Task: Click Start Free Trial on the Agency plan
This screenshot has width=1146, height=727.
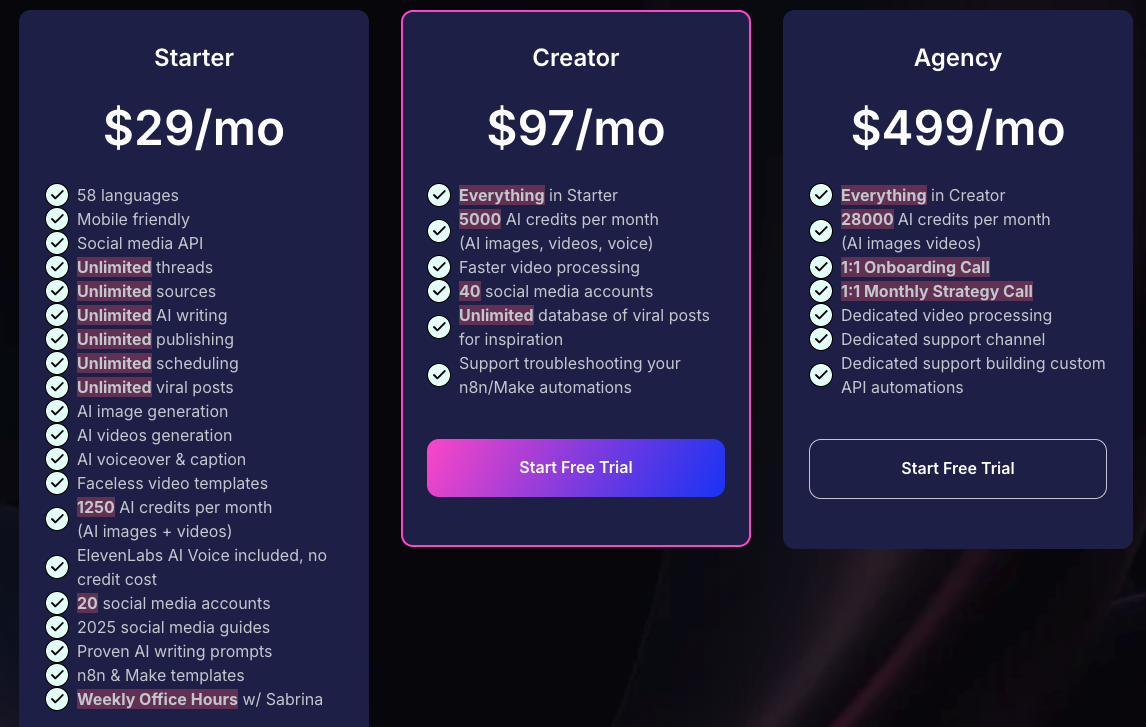Action: 957,467
